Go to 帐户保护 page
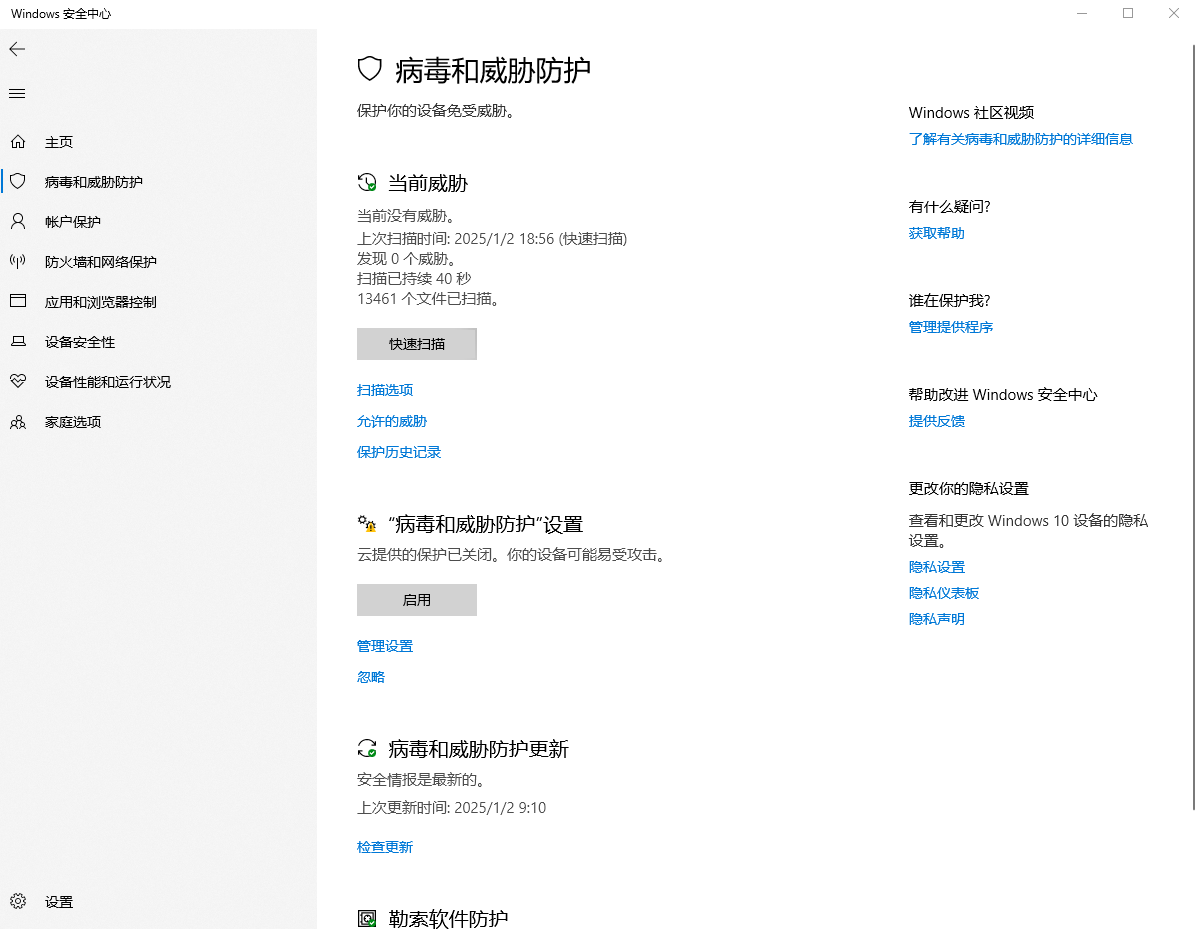Image resolution: width=1197 pixels, height=929 pixels. click(x=159, y=221)
